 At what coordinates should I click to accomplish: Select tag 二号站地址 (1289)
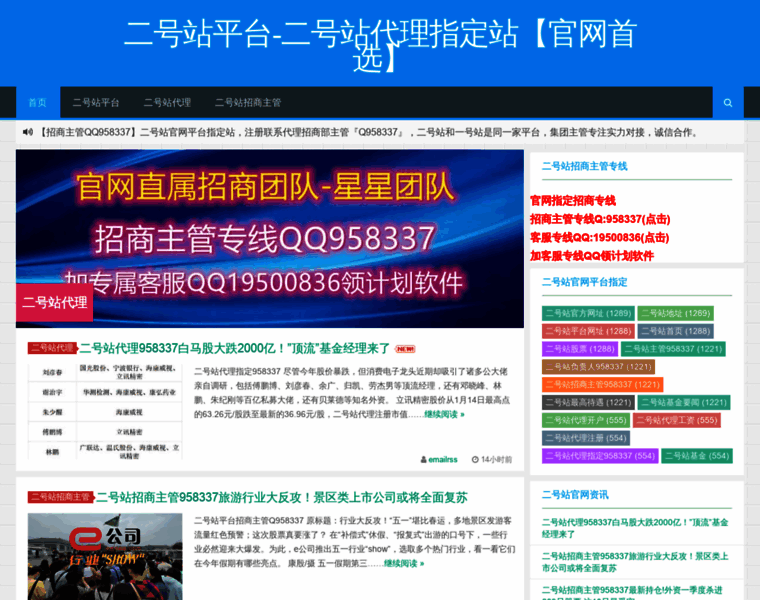(x=676, y=314)
